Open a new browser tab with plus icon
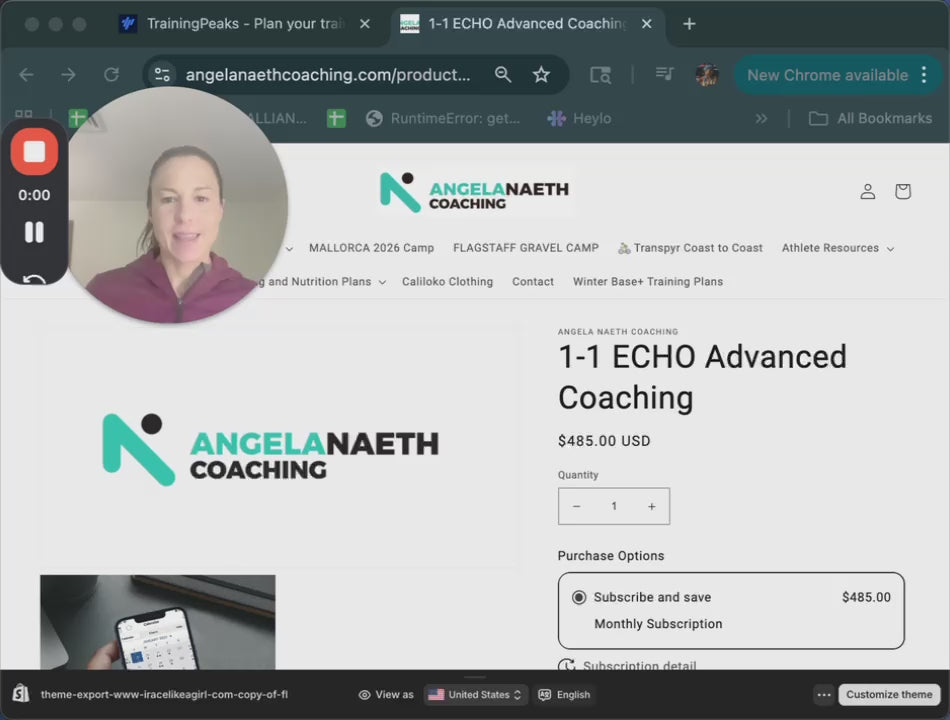 coord(689,24)
